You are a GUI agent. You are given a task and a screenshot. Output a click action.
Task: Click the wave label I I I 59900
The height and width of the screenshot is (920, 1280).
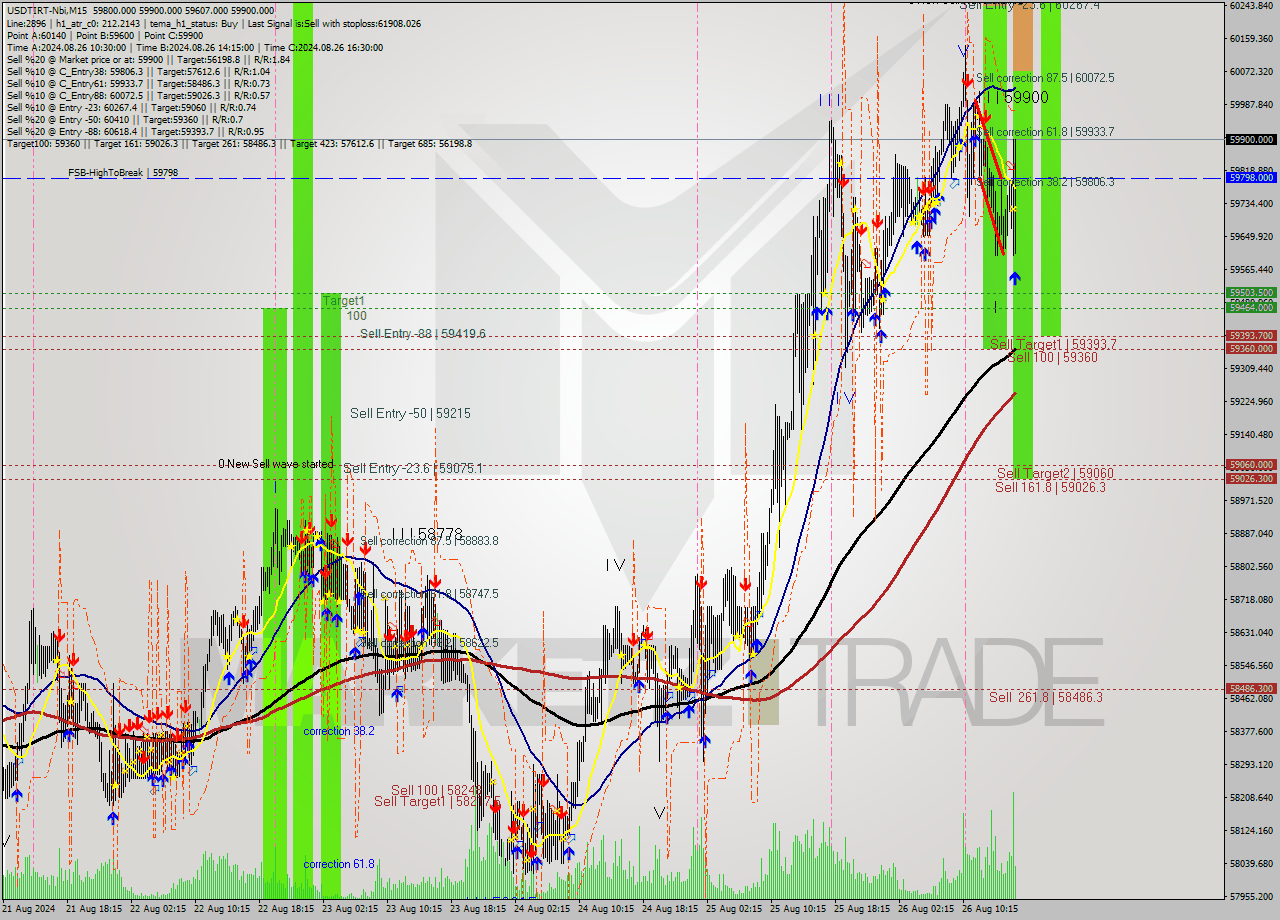point(1018,98)
